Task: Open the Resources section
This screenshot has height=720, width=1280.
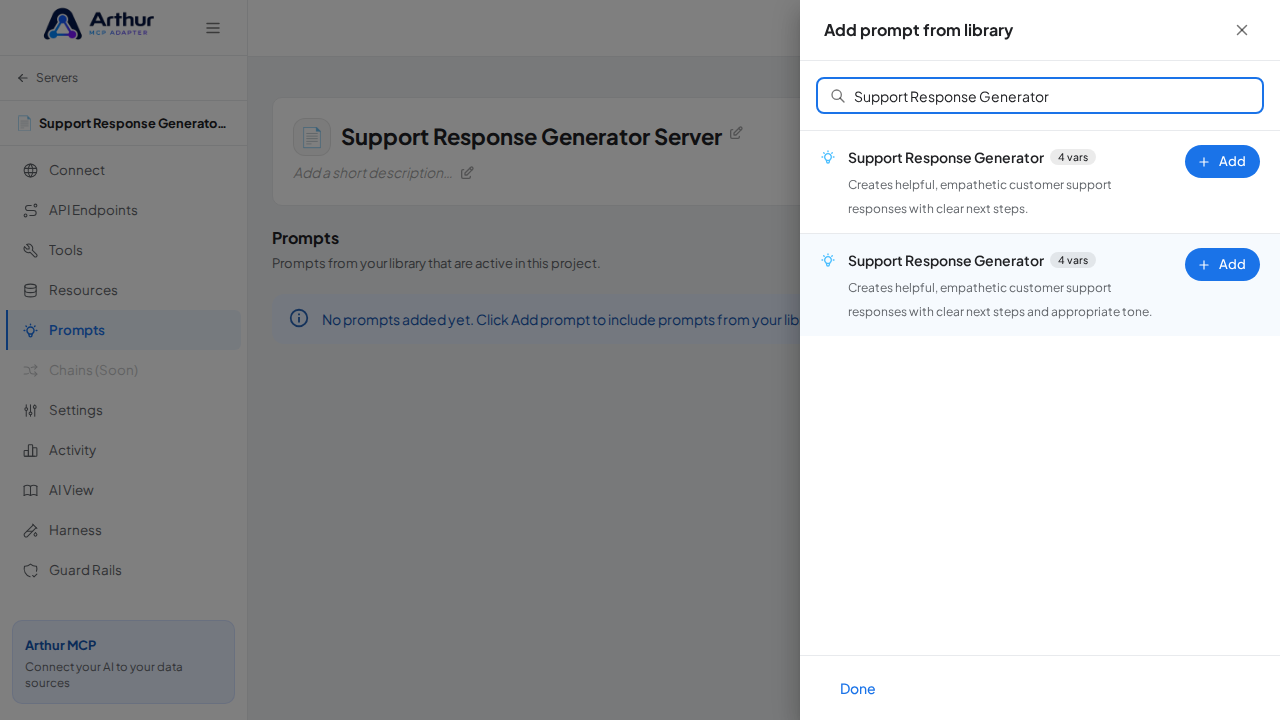Action: [123, 290]
